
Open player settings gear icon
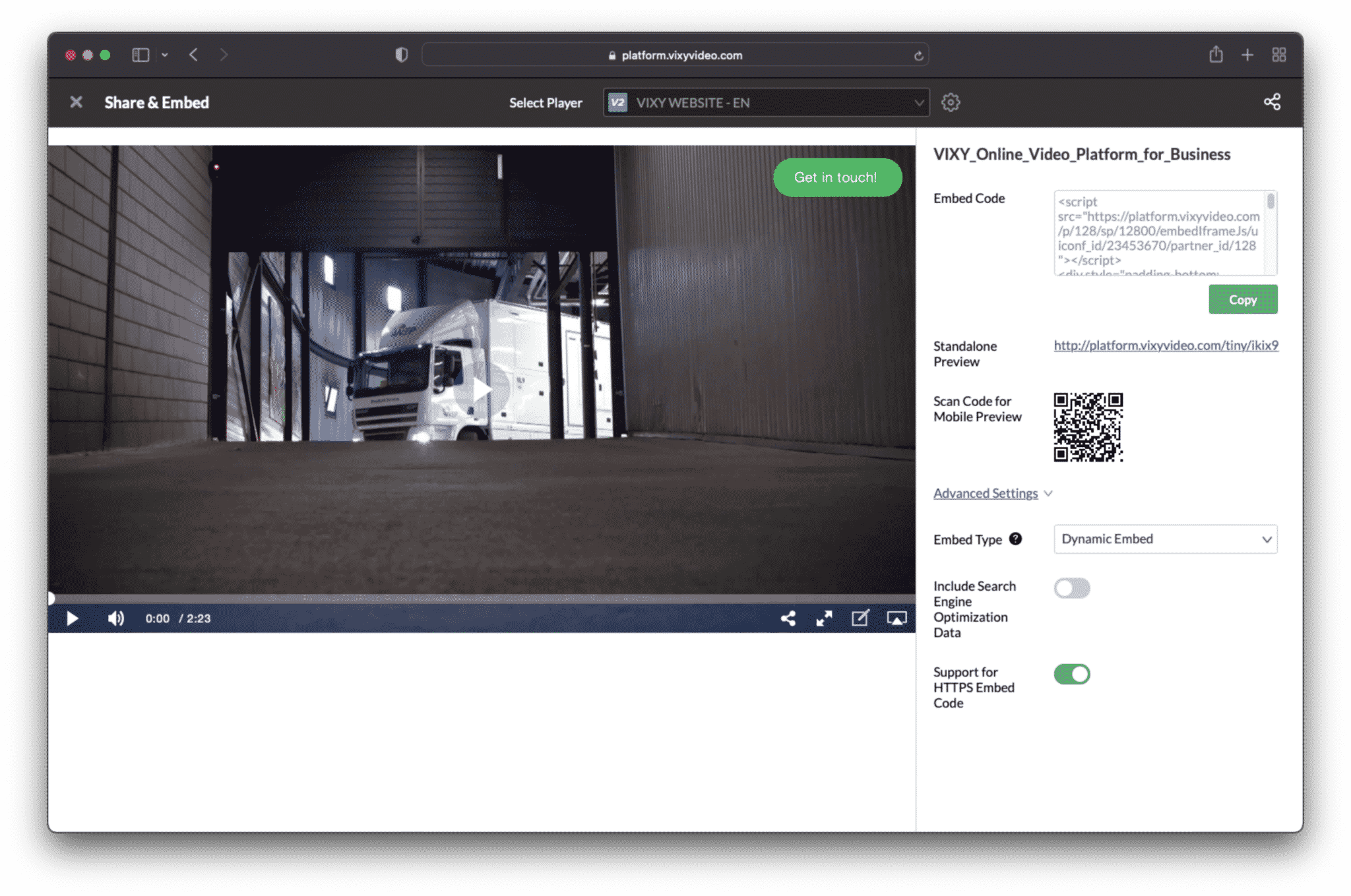pos(951,102)
